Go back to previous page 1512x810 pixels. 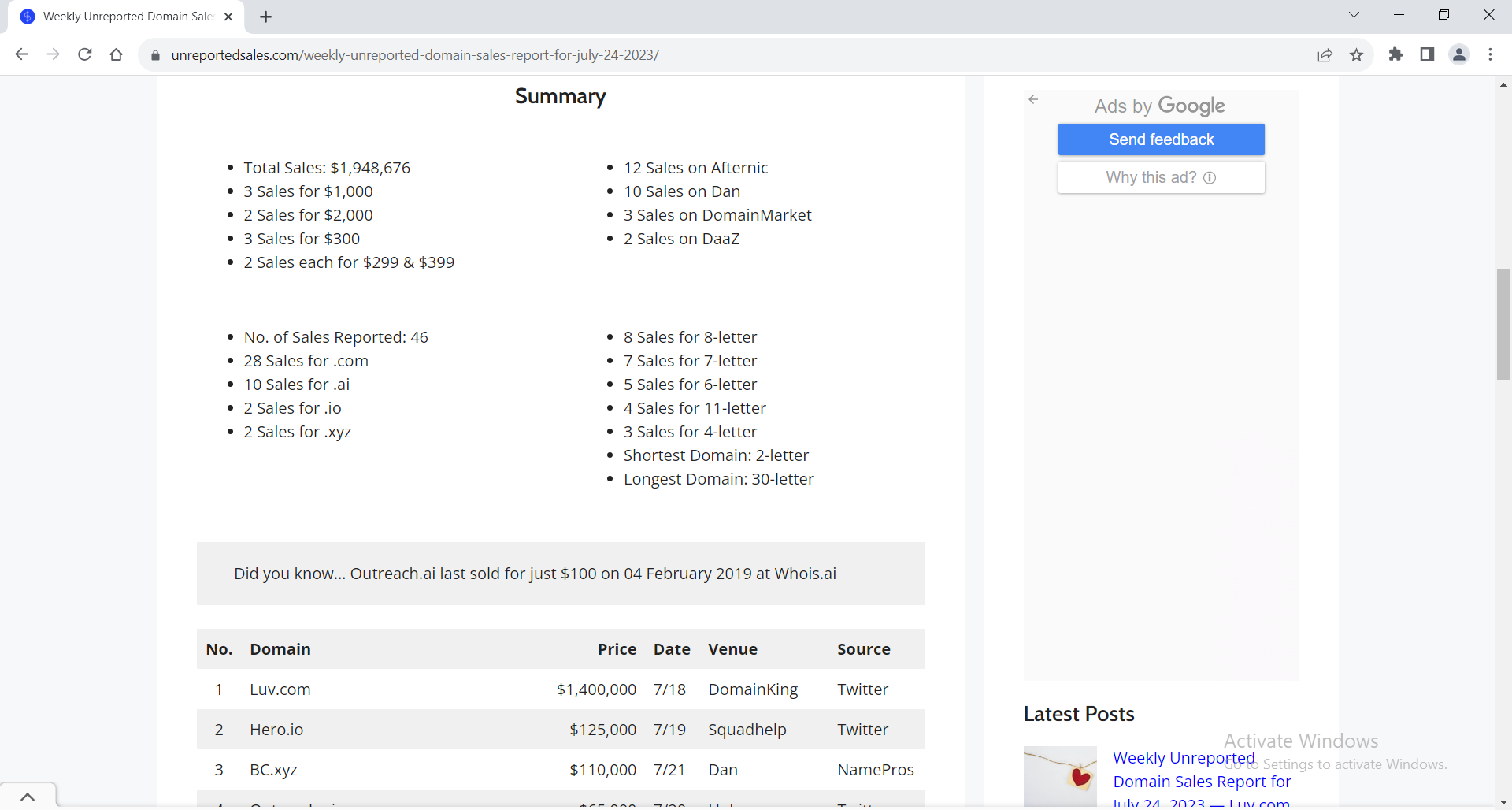pos(22,54)
